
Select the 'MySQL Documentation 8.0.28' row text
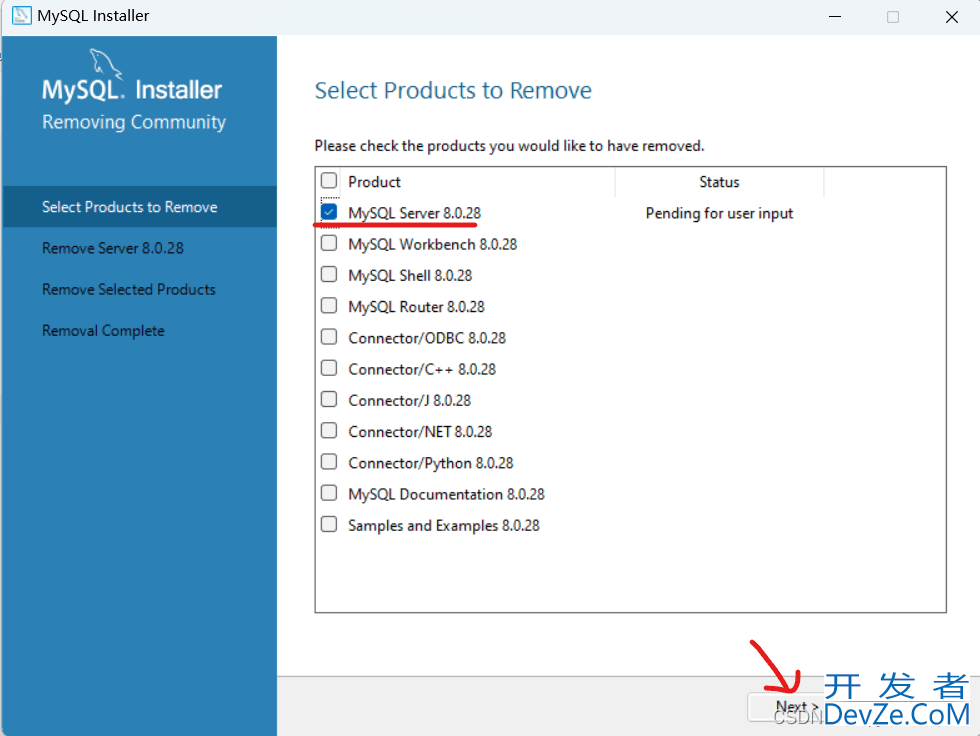coord(446,494)
